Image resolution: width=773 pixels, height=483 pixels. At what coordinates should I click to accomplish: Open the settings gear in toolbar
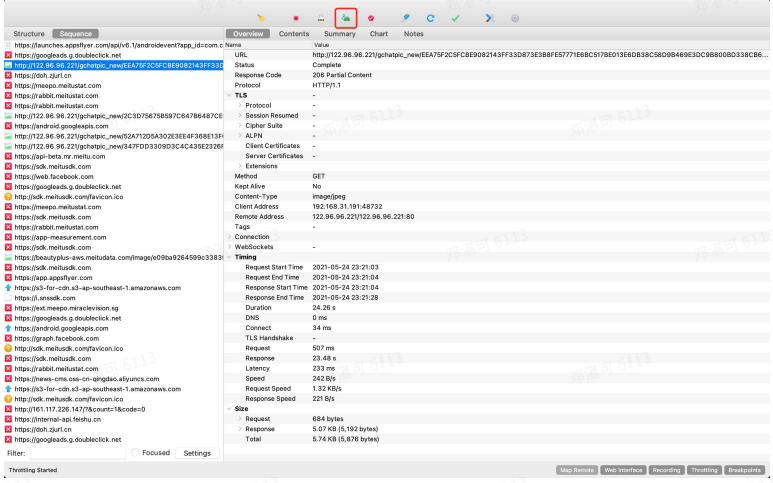click(515, 18)
